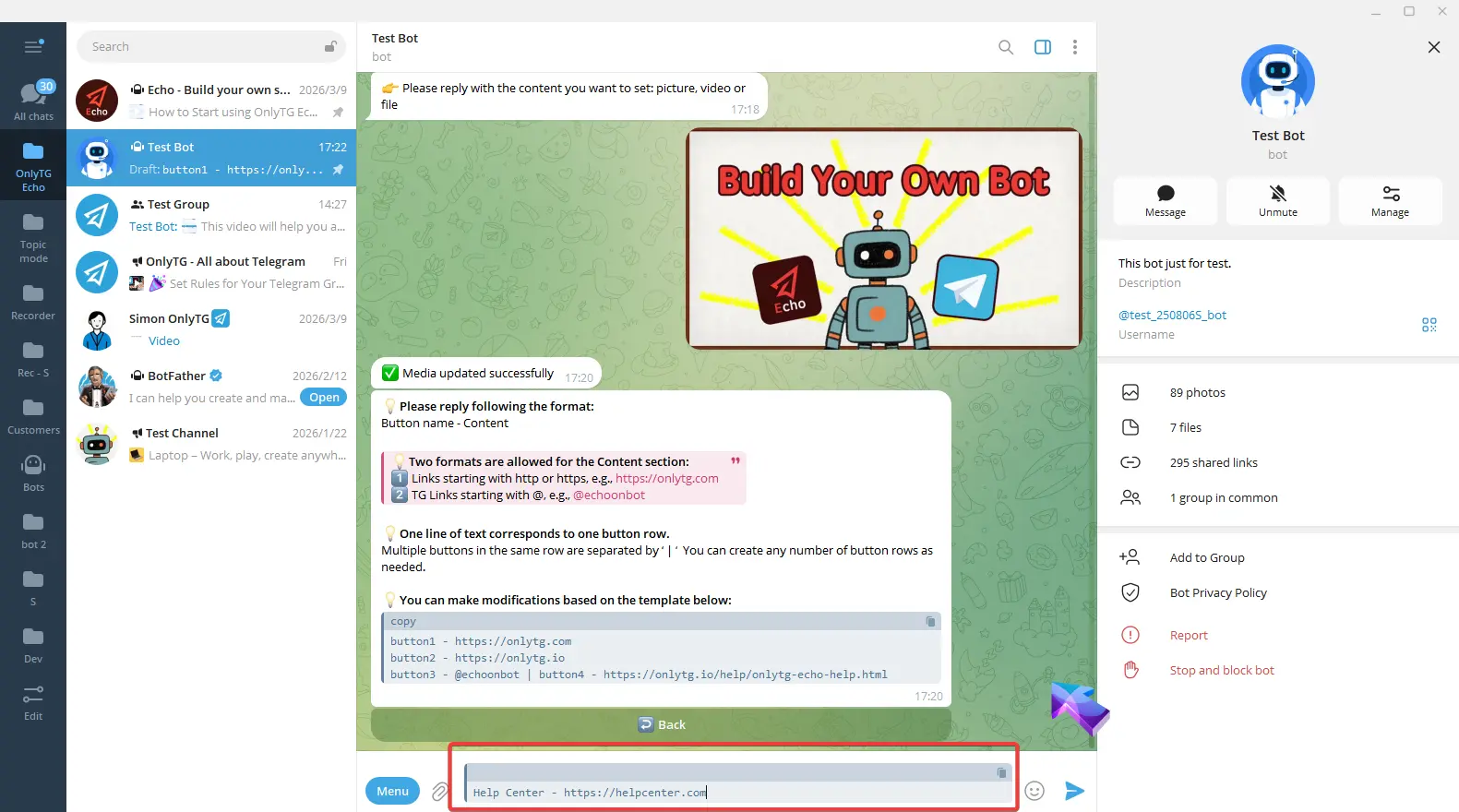
Task: Open the BotFather mini app
Action: click(x=324, y=398)
